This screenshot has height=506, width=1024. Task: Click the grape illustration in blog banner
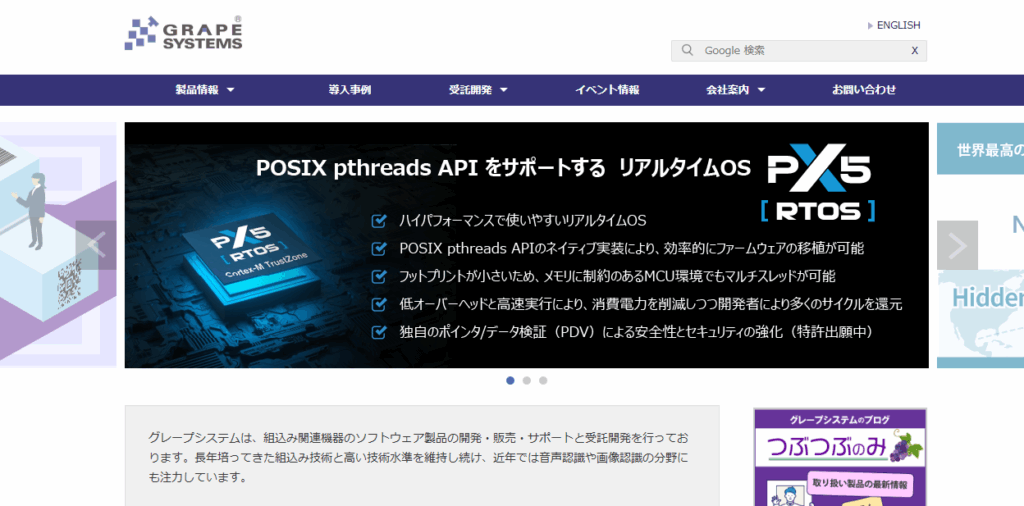coord(906,446)
